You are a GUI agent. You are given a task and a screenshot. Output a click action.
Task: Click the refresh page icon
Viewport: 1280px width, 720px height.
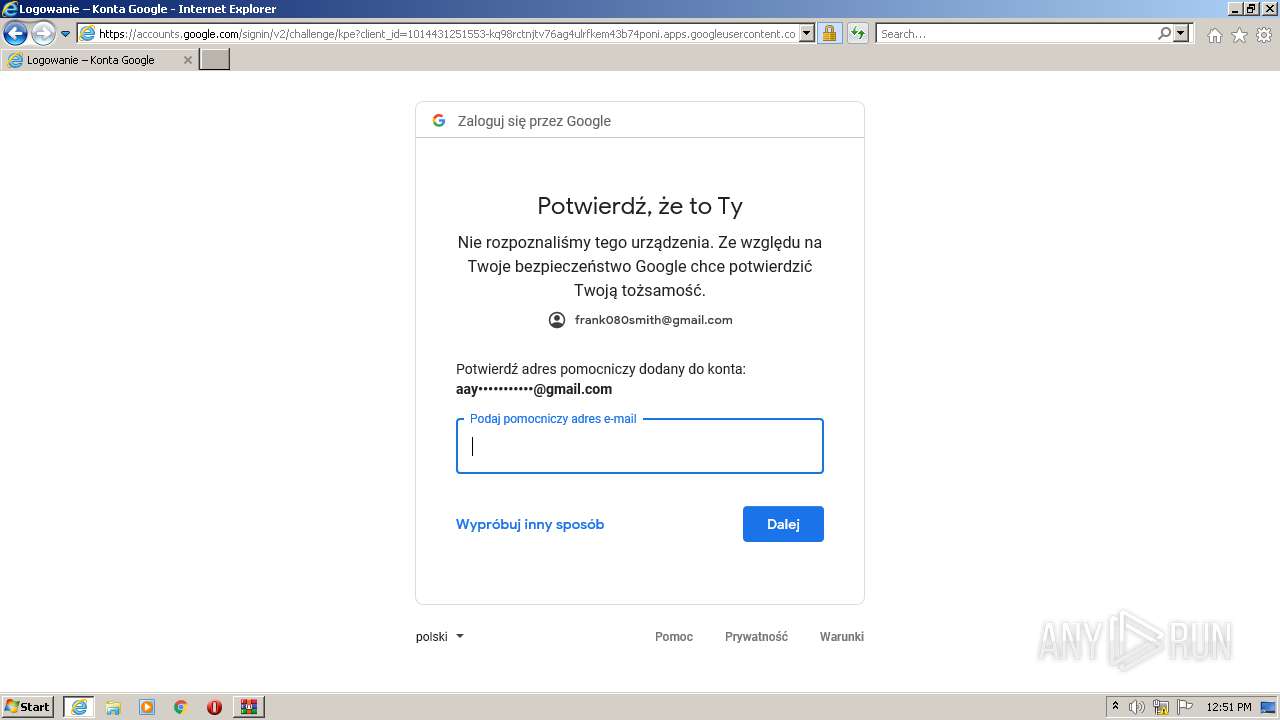858,33
